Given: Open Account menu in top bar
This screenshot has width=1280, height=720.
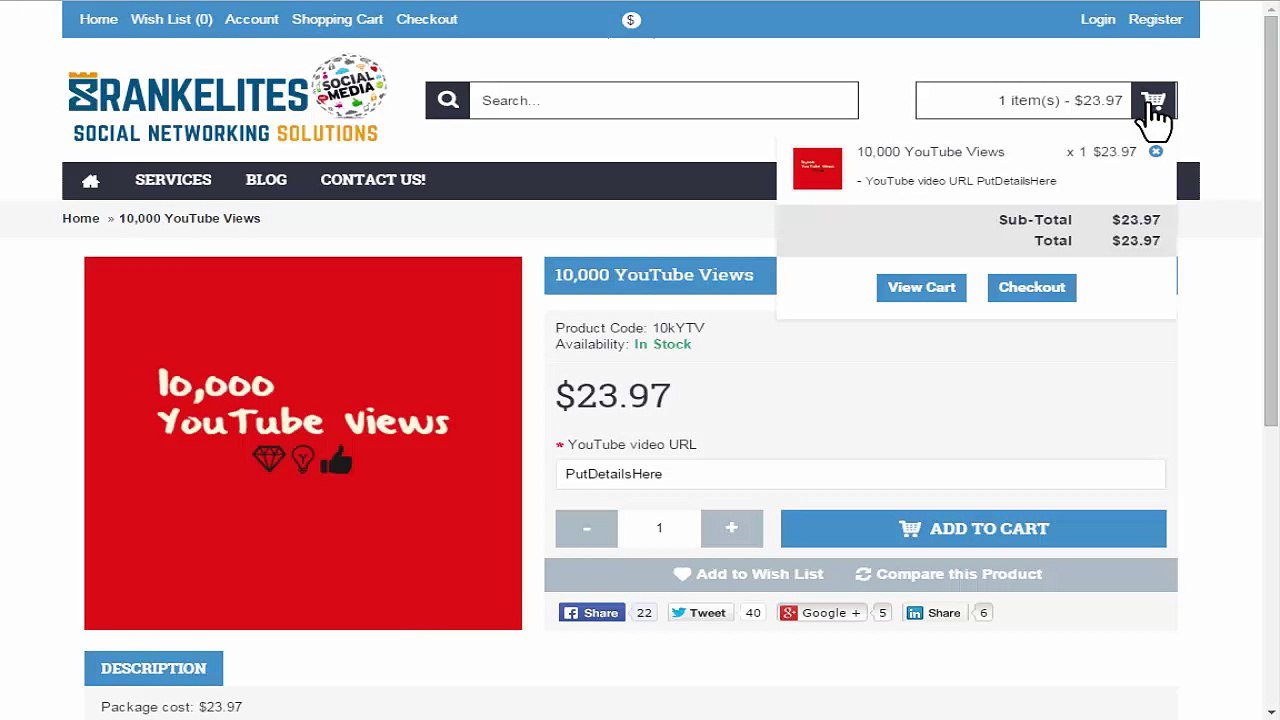Looking at the screenshot, I should 251,19.
